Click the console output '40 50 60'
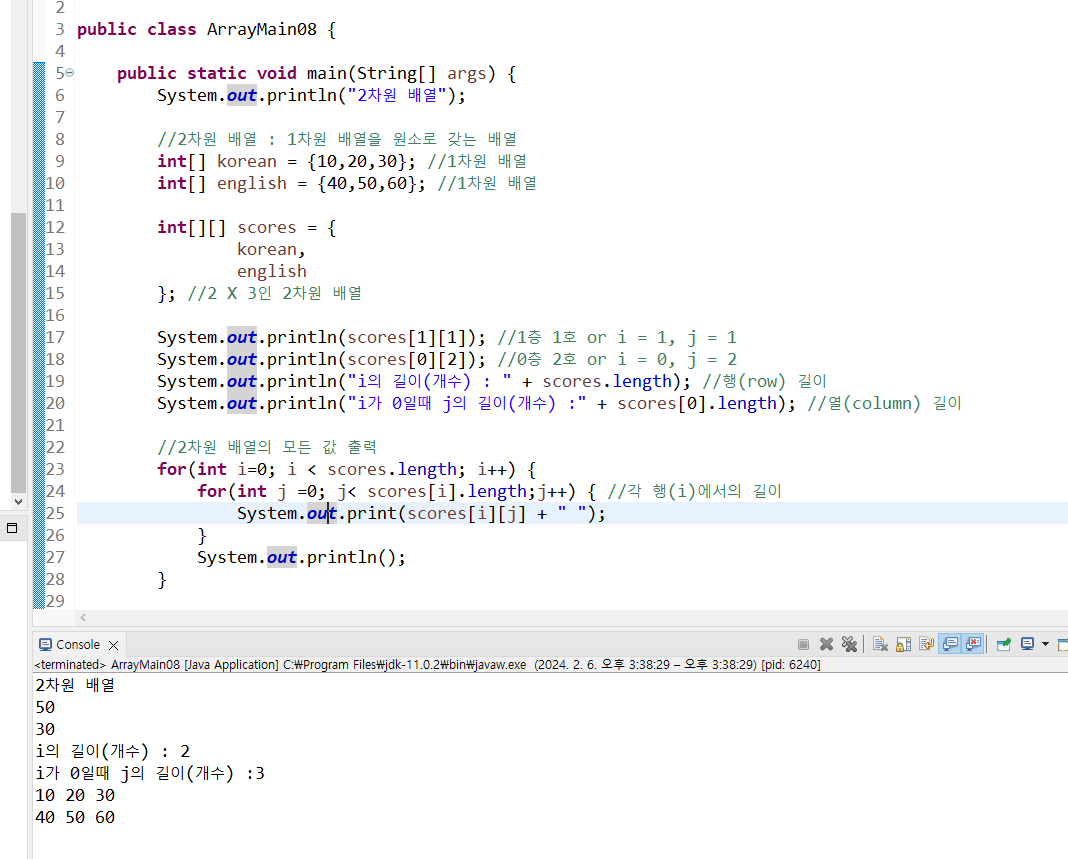This screenshot has height=859, width=1068. (75, 817)
